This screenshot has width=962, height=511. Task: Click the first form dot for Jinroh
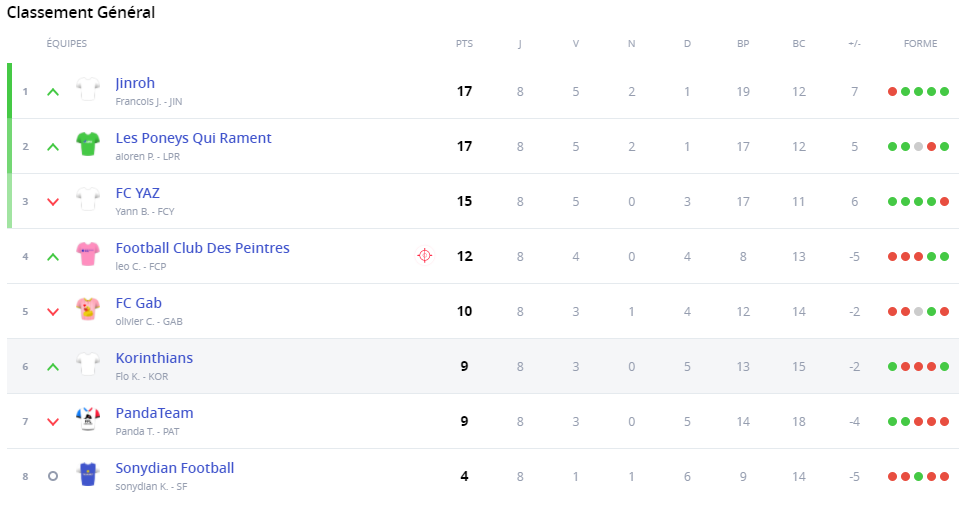click(x=892, y=92)
